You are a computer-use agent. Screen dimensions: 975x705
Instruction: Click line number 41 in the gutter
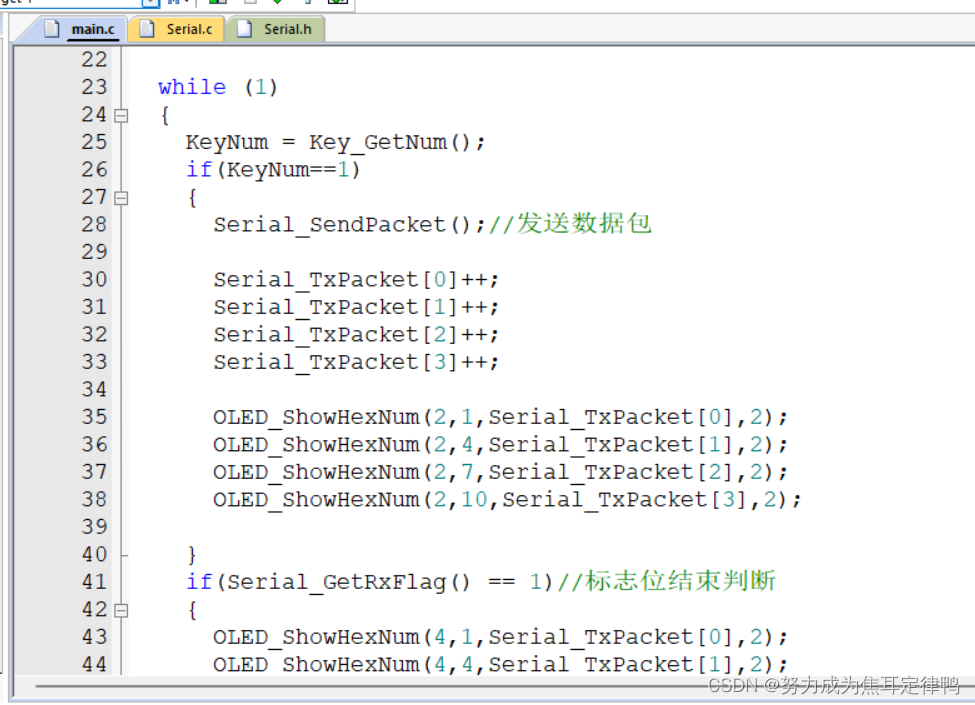[x=94, y=582]
